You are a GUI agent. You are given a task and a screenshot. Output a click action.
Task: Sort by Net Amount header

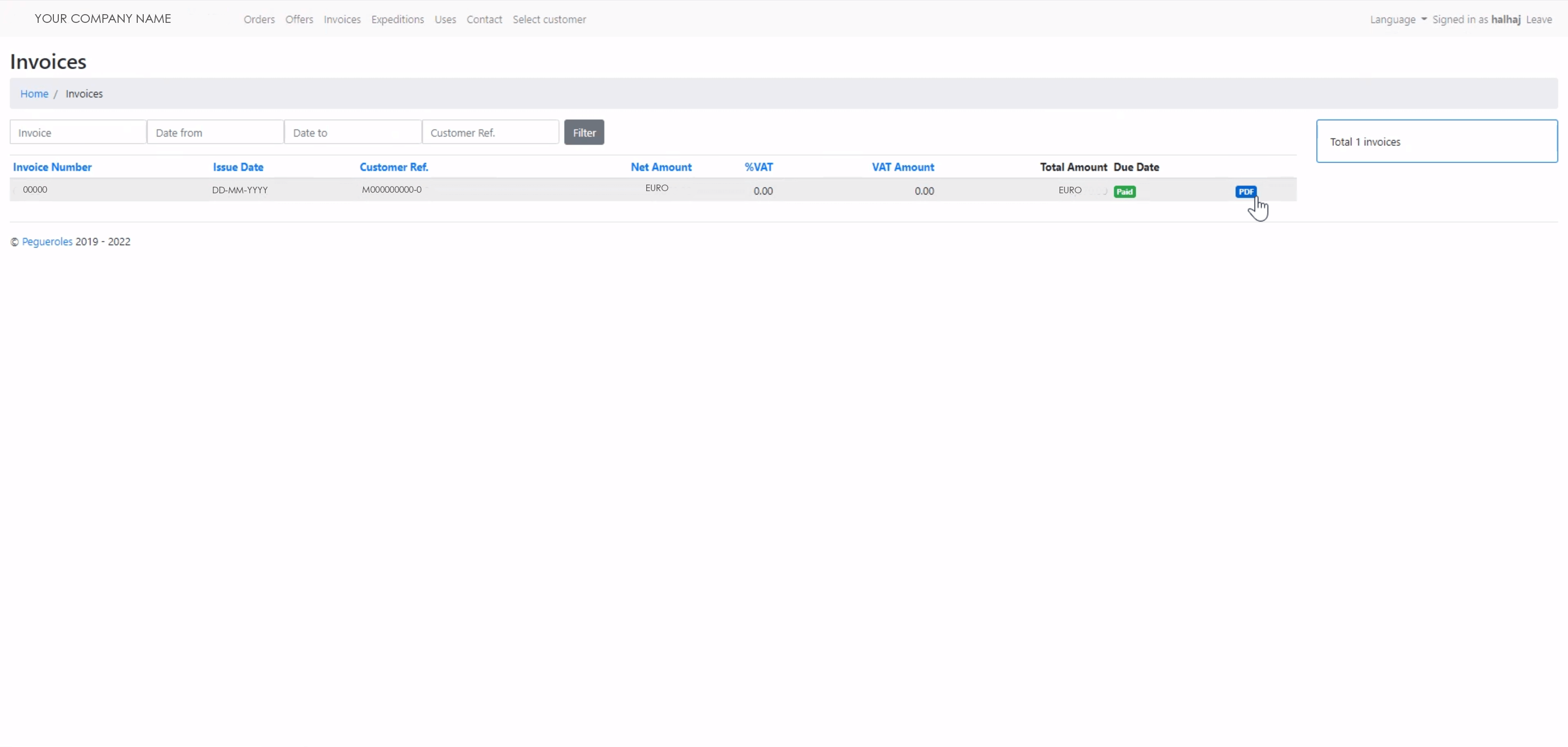(x=661, y=167)
